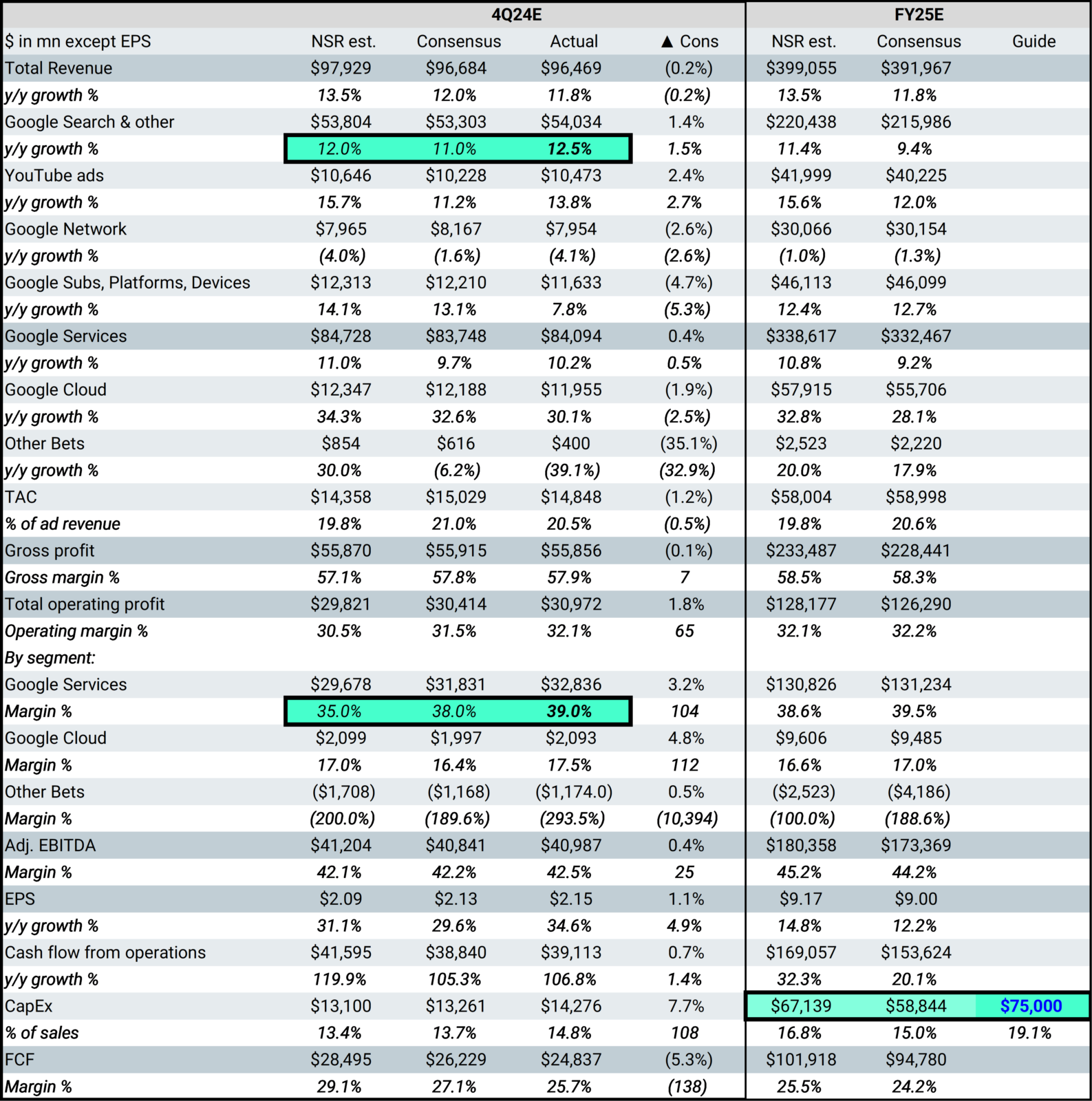Select the (35.1%) Other Bets miss cell

tap(688, 444)
